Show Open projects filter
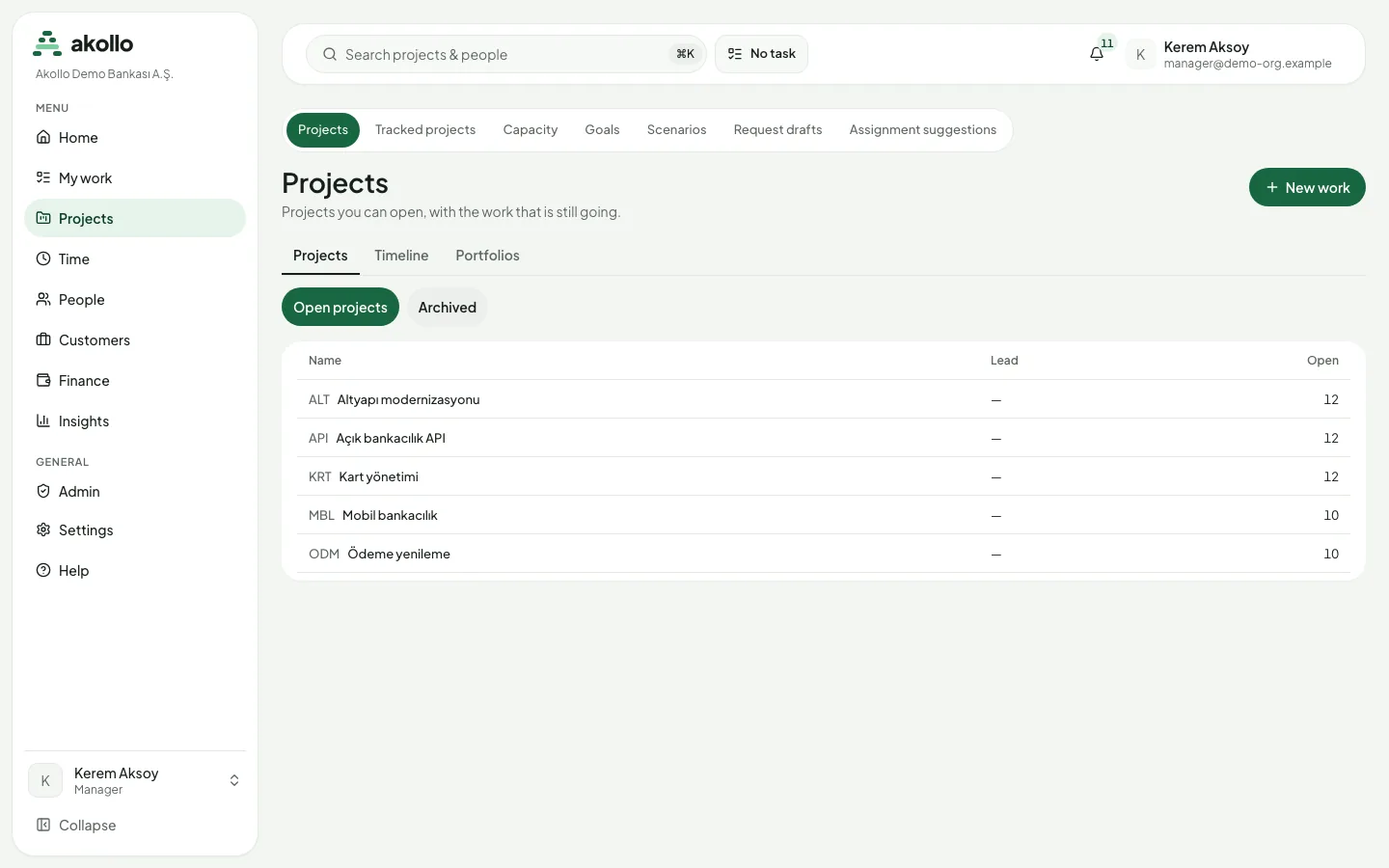 [340, 307]
